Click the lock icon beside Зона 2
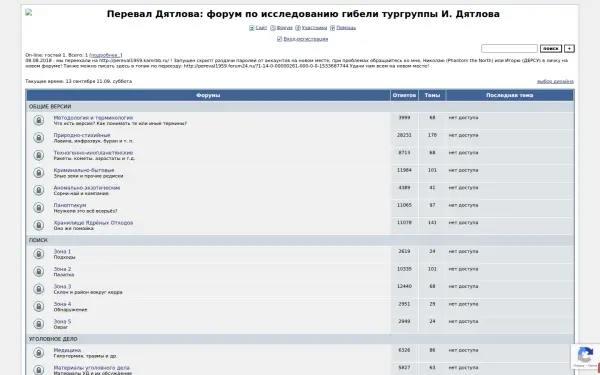Image resolution: width=600 pixels, height=375 pixels. click(x=38, y=272)
